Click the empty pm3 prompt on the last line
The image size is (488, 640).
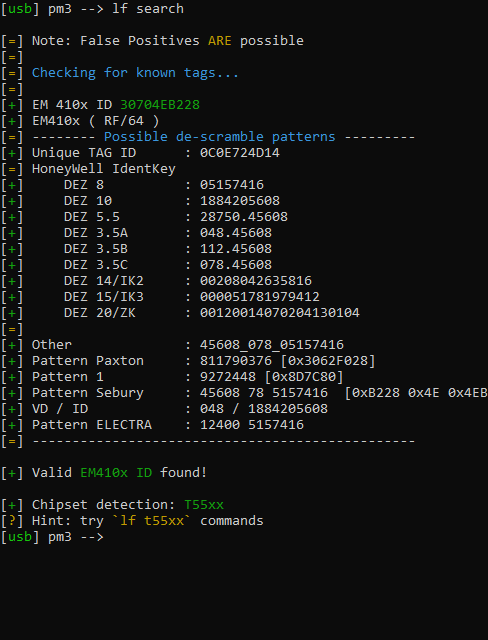tap(52, 537)
